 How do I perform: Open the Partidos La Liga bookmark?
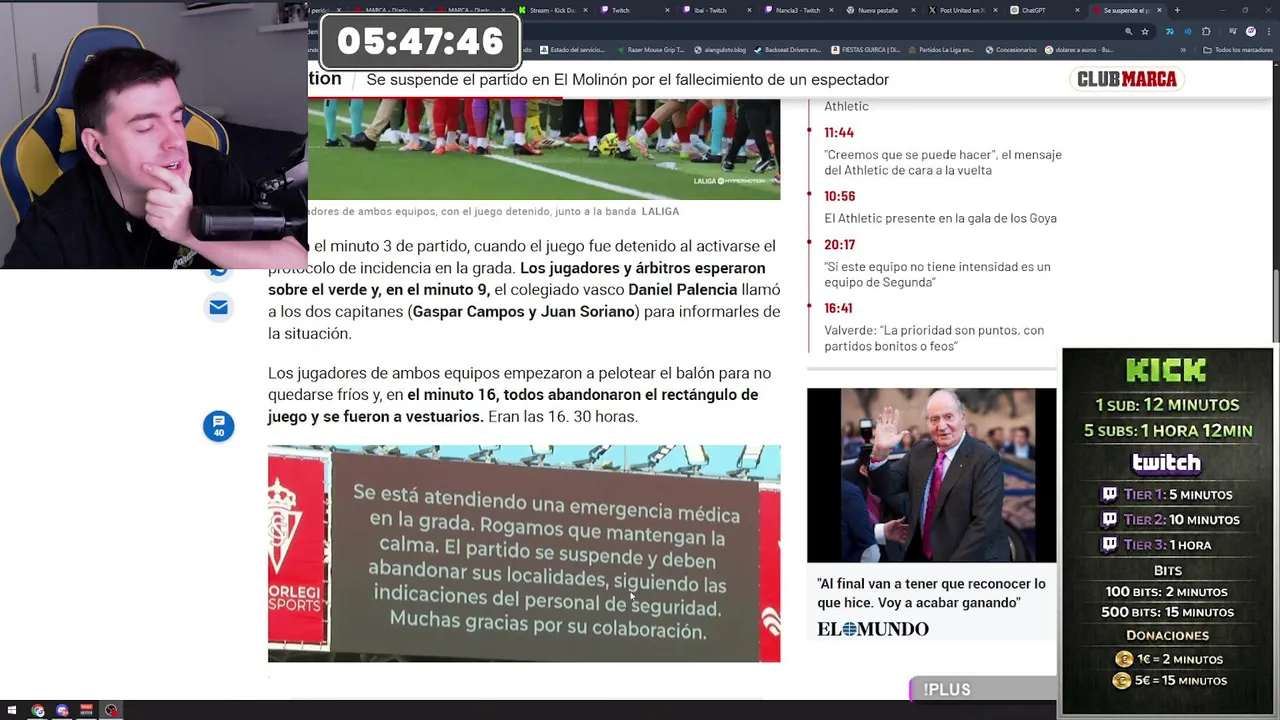coord(941,50)
